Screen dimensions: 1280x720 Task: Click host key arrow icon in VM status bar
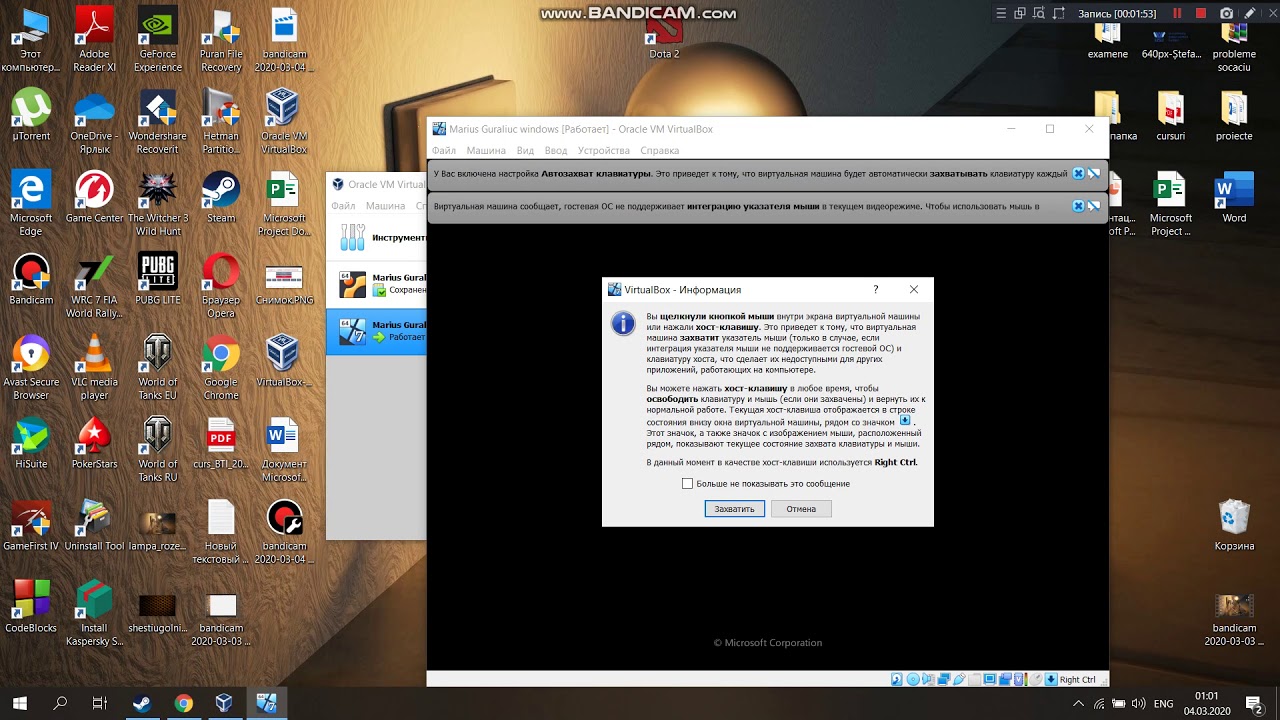click(1051, 679)
